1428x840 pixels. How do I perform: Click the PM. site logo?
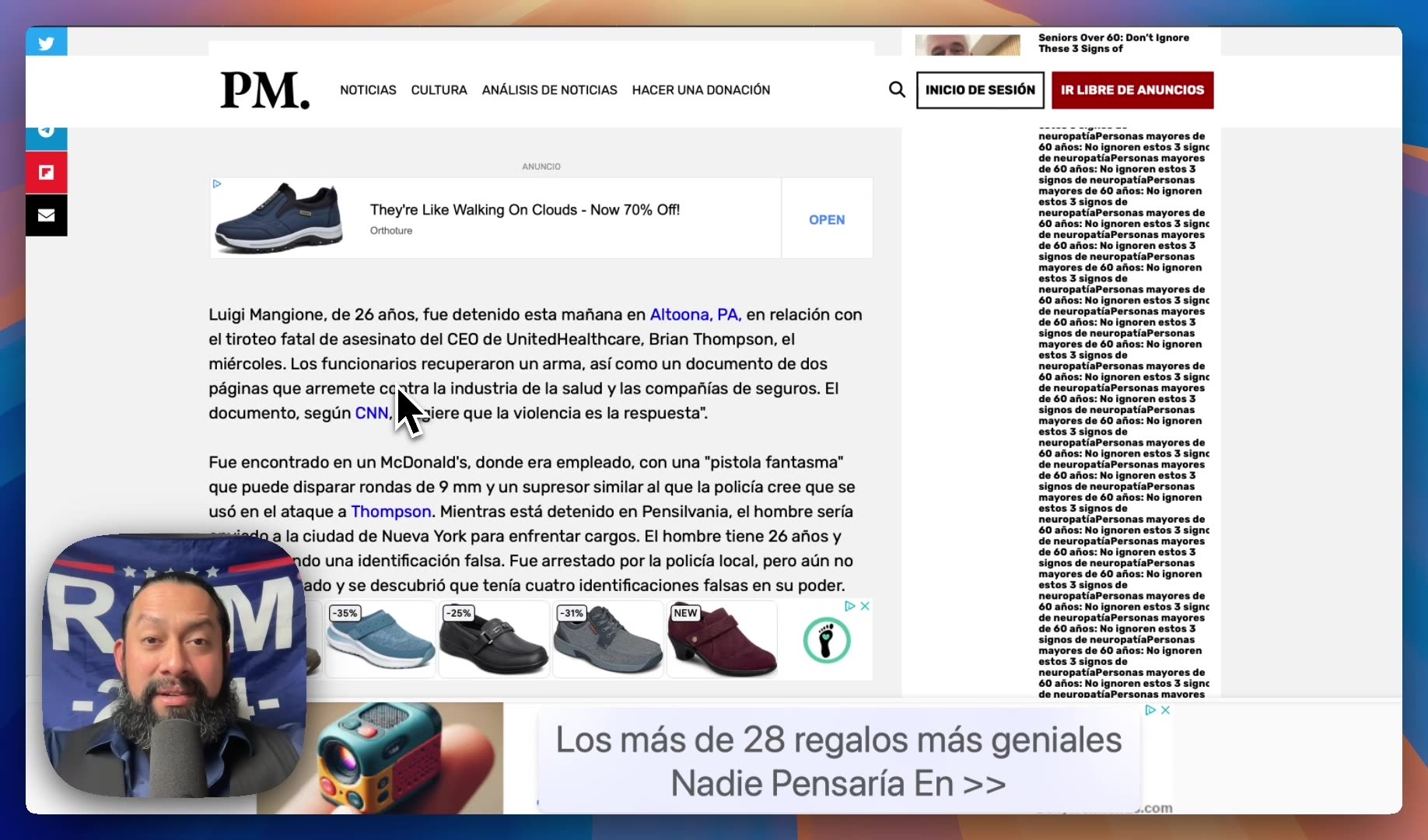point(264,89)
